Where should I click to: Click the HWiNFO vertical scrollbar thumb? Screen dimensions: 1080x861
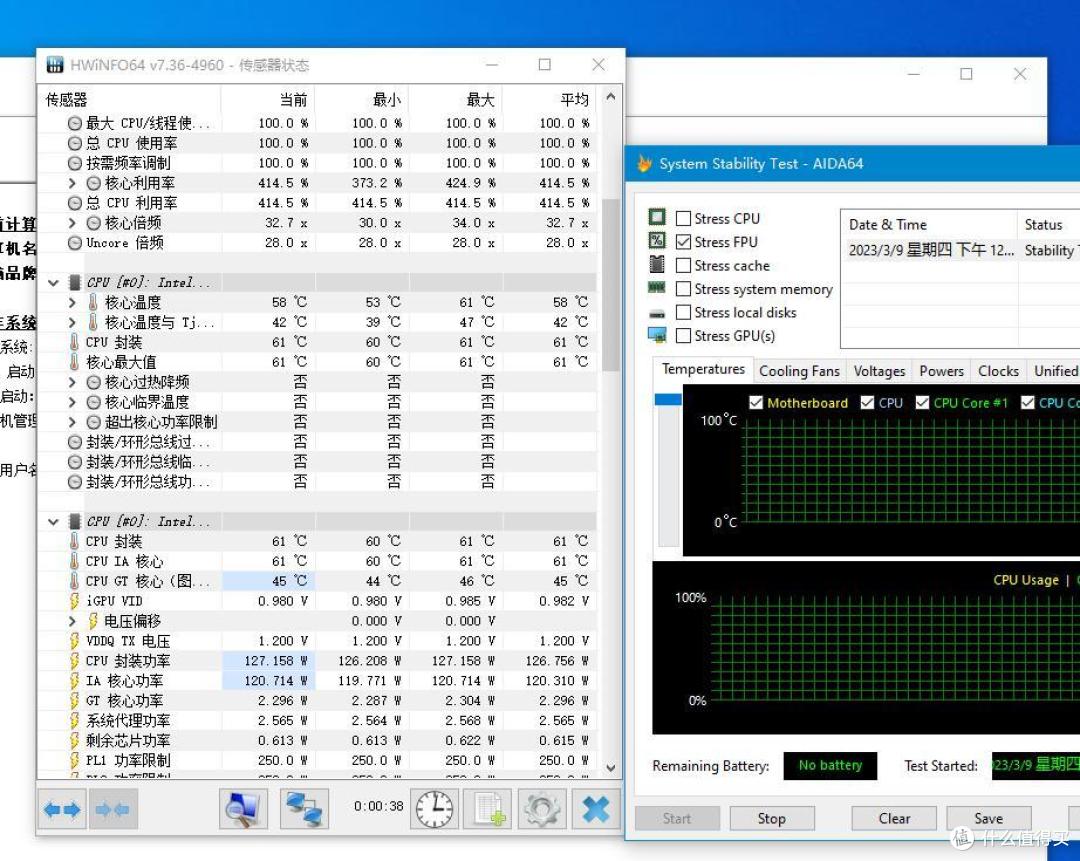click(610, 284)
